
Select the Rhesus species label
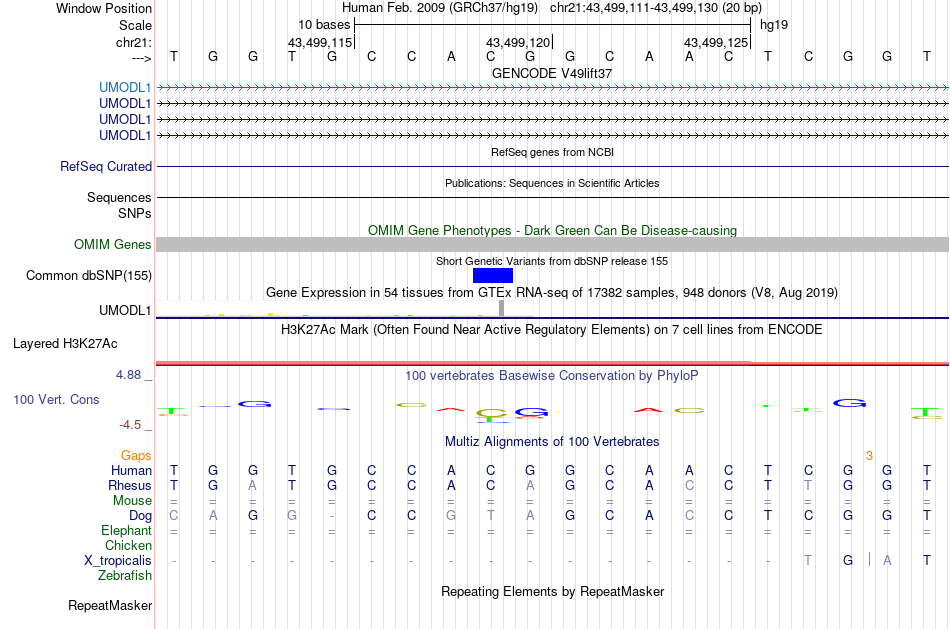coord(130,486)
